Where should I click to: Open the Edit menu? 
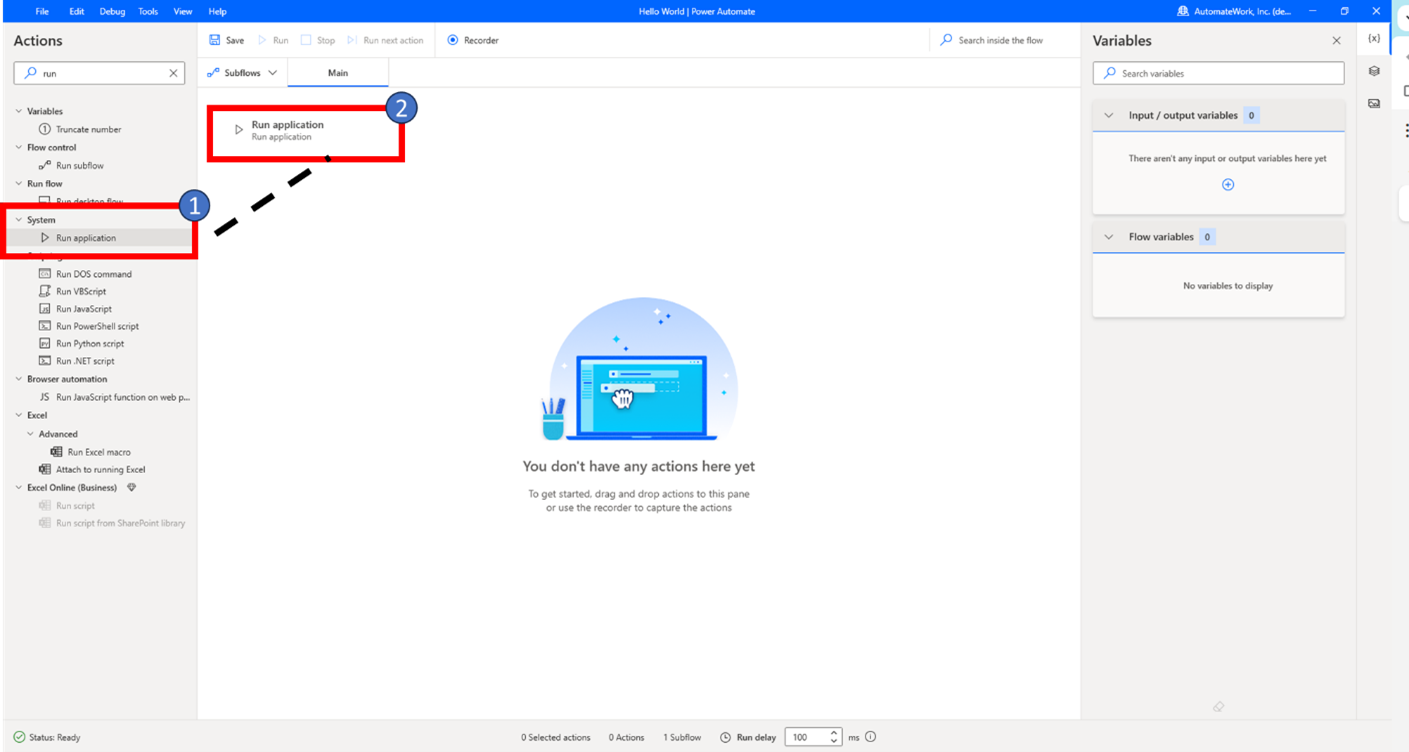(76, 11)
